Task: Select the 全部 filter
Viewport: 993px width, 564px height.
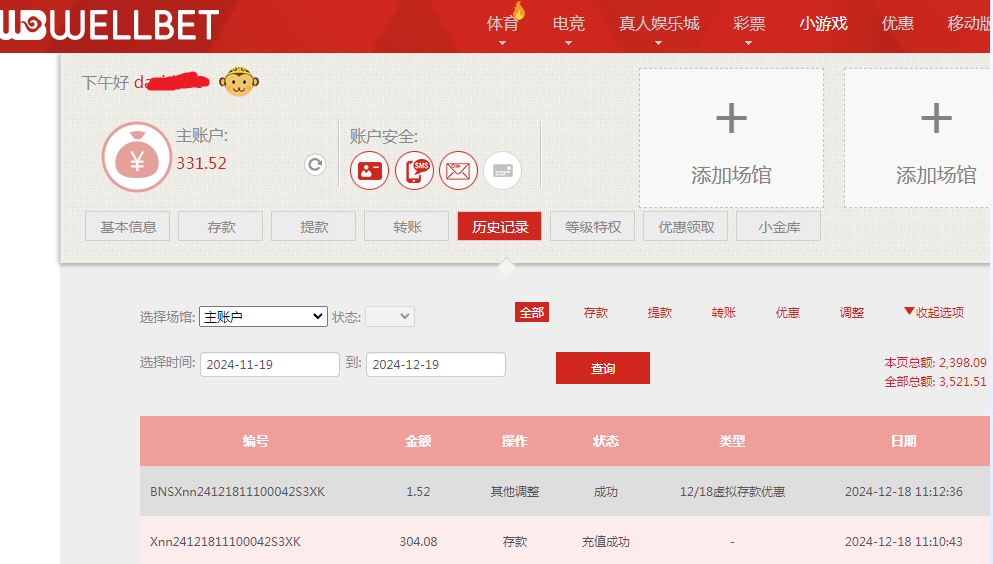Action: click(x=532, y=312)
